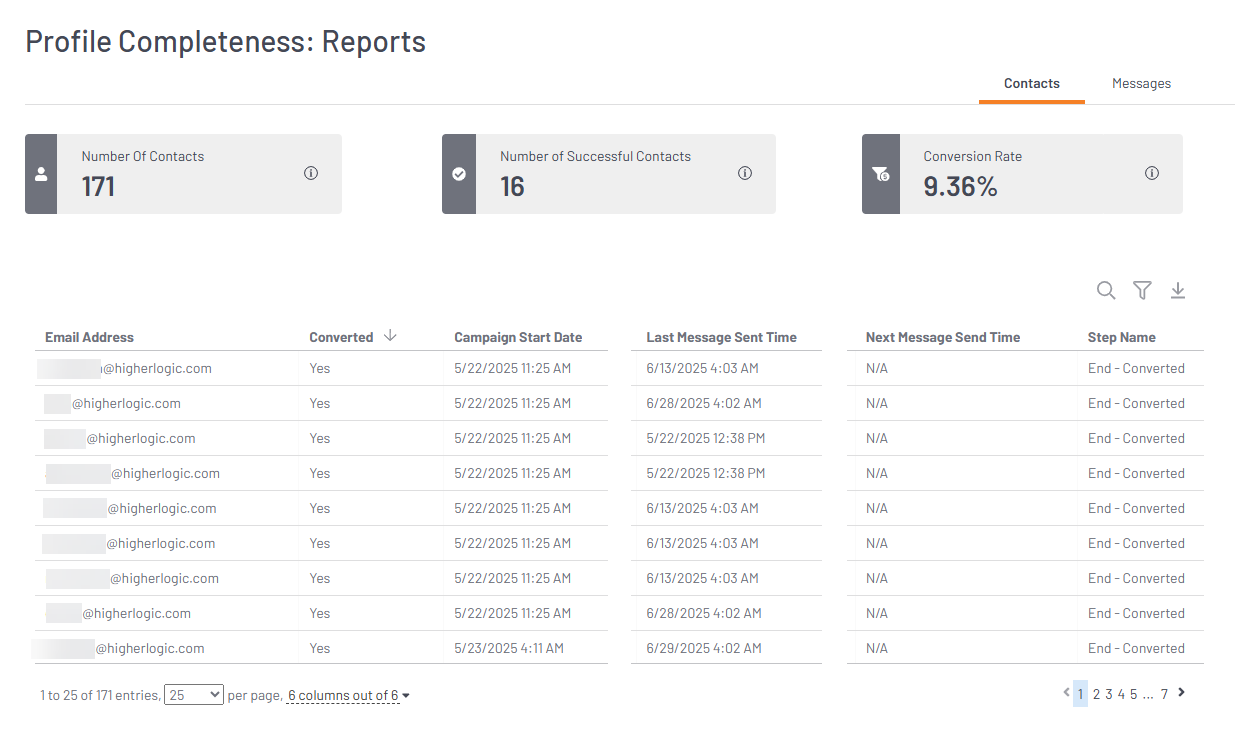This screenshot has height=735, width=1235.
Task: Click the info icon on Conversion Rate card
Action: (x=1152, y=173)
